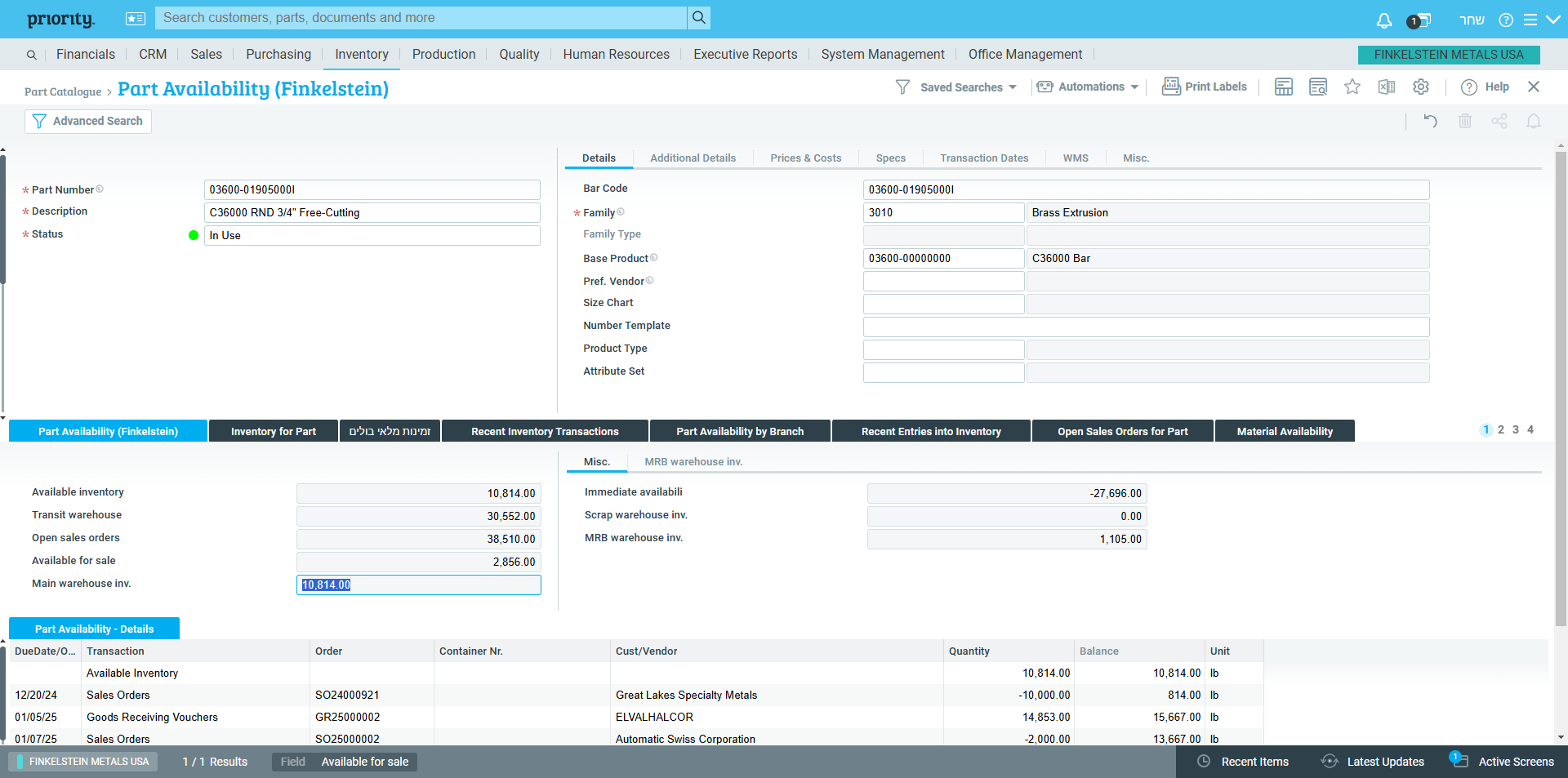
Task: Go to subform page 2
Action: click(1501, 429)
